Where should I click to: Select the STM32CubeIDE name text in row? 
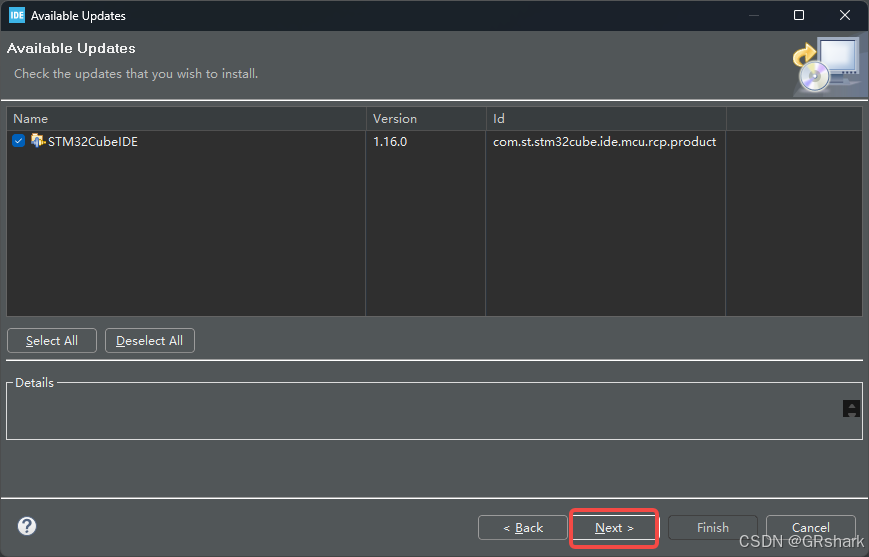[93, 141]
